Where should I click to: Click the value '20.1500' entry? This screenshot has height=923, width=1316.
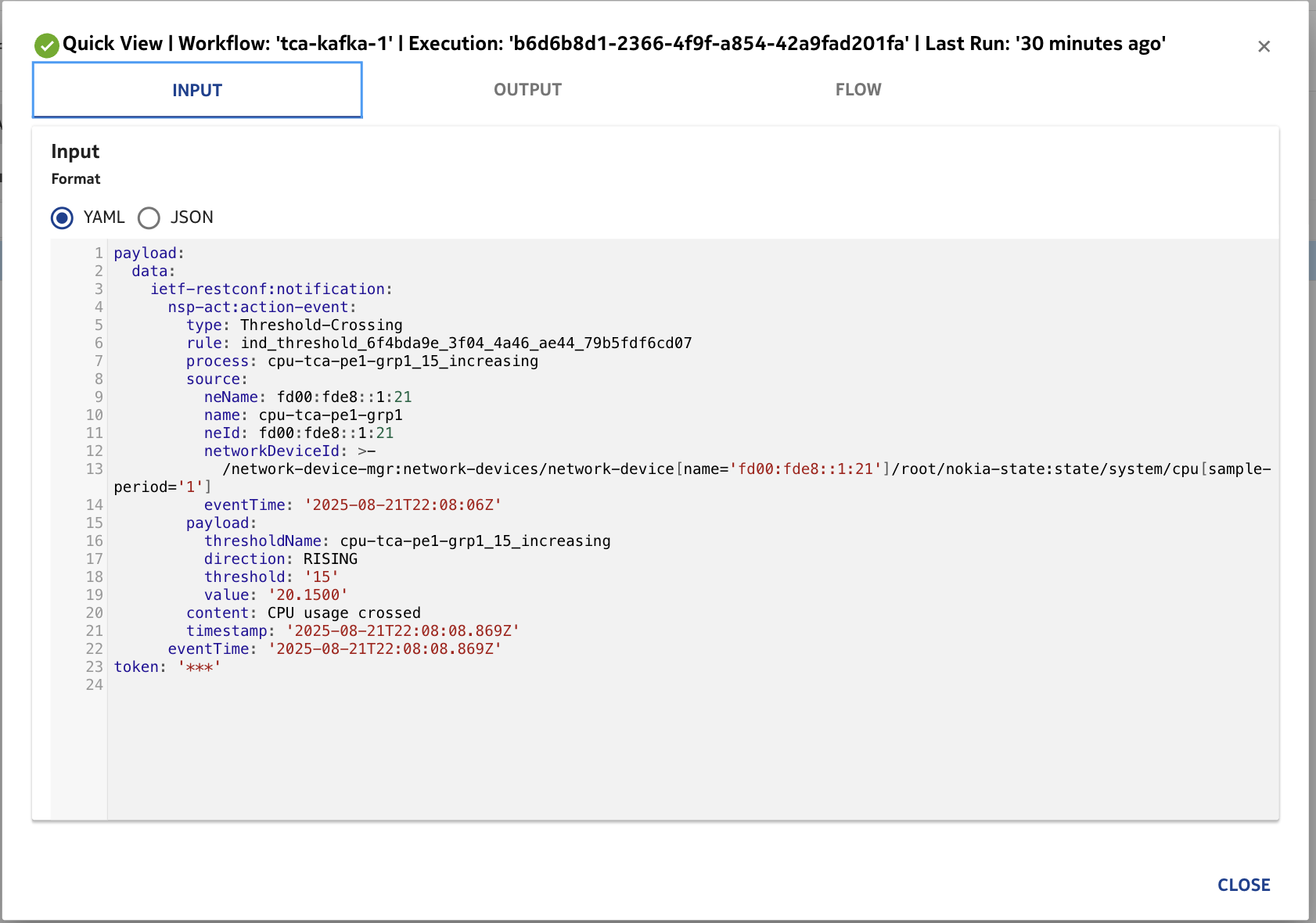(x=307, y=595)
